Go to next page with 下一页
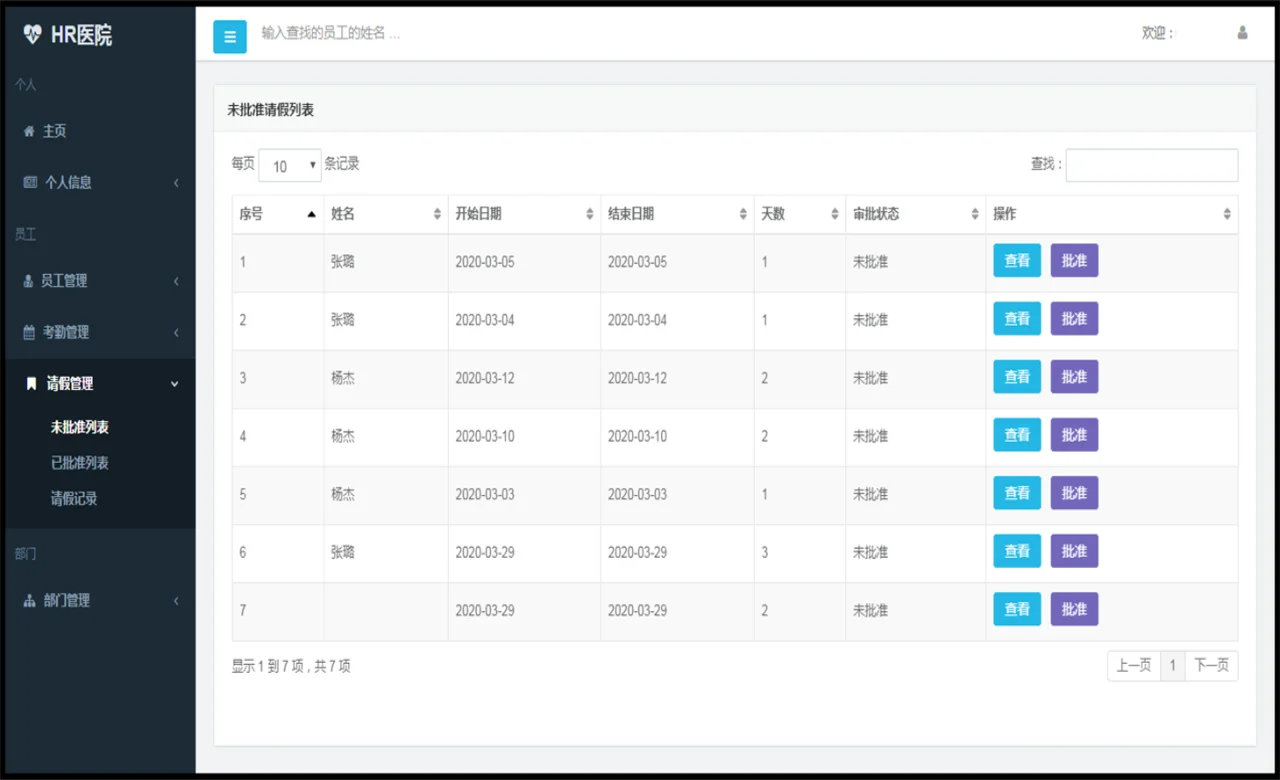Viewport: 1280px width, 780px height. point(1211,665)
